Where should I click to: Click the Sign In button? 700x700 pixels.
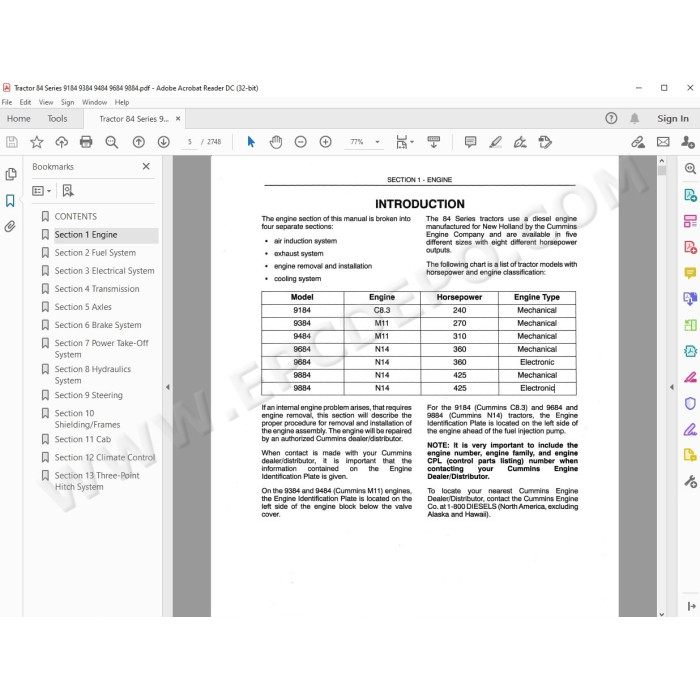coord(673,118)
